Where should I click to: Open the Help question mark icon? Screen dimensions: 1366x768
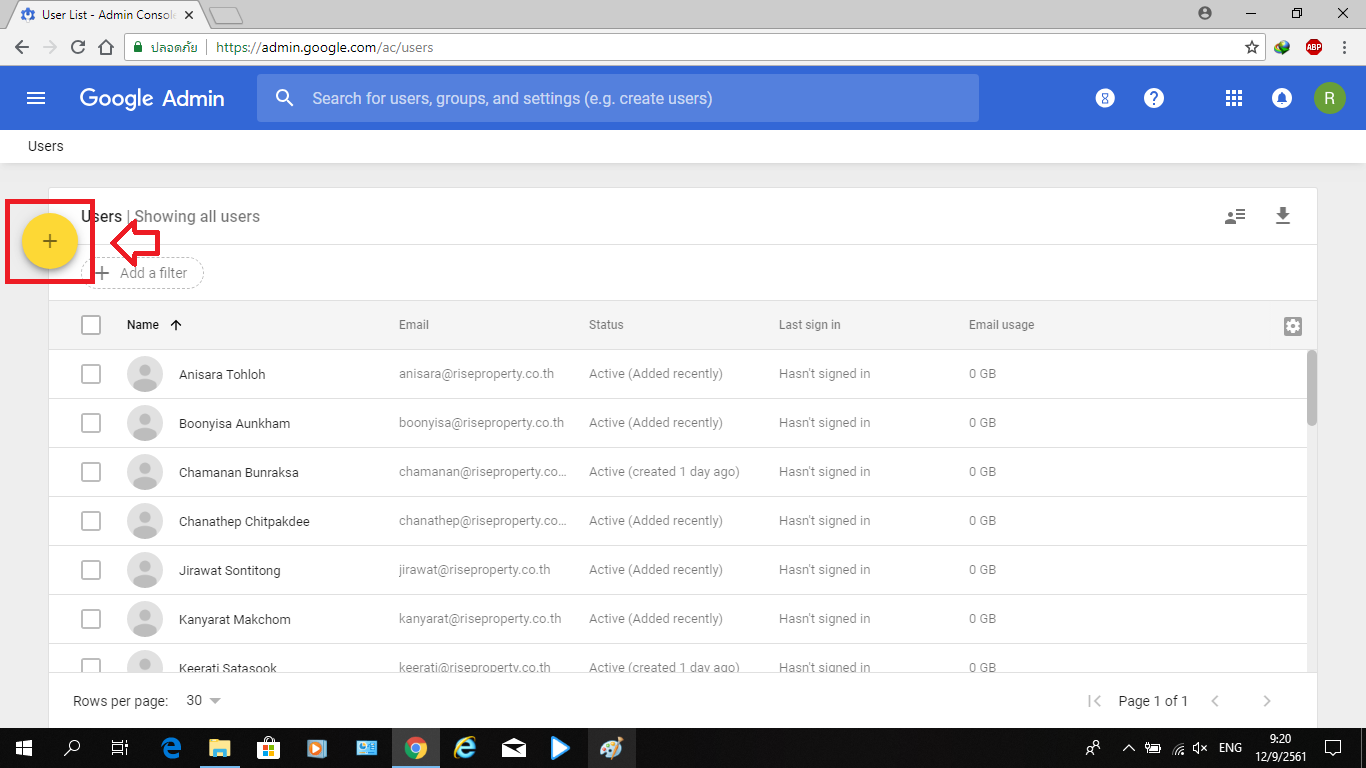pos(1154,98)
